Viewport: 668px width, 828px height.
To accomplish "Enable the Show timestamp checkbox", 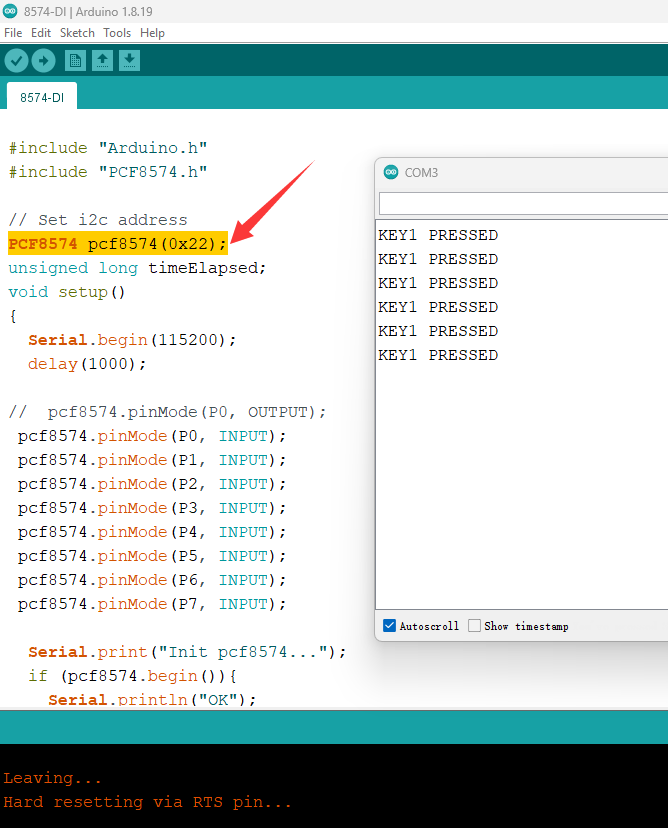I will (x=475, y=626).
